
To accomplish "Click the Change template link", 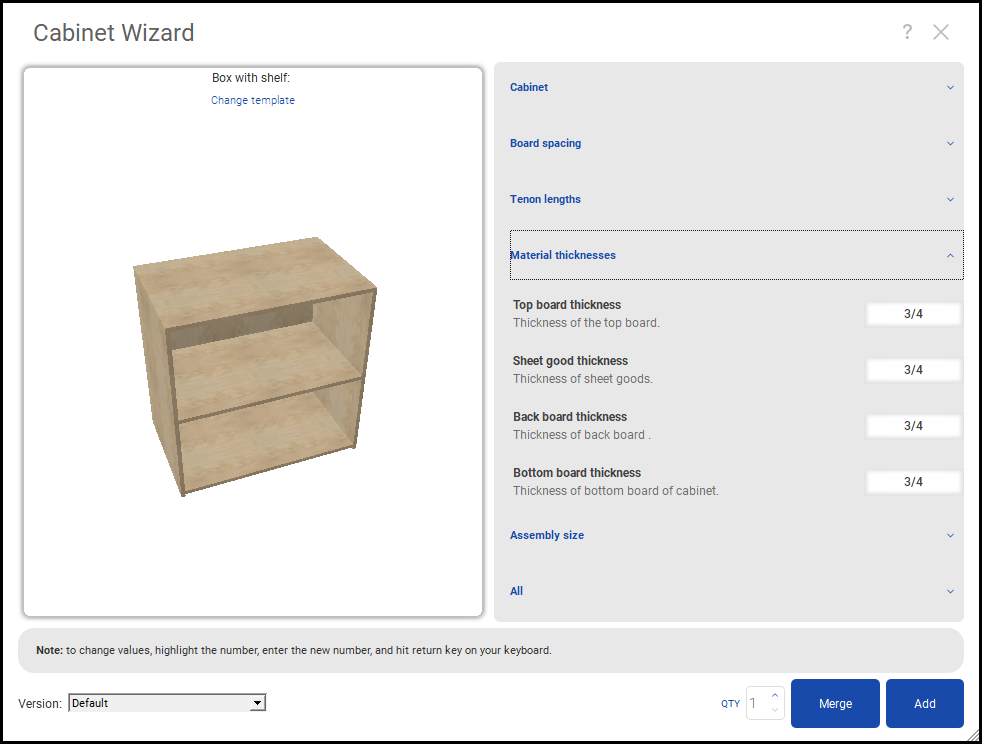I will (x=252, y=100).
